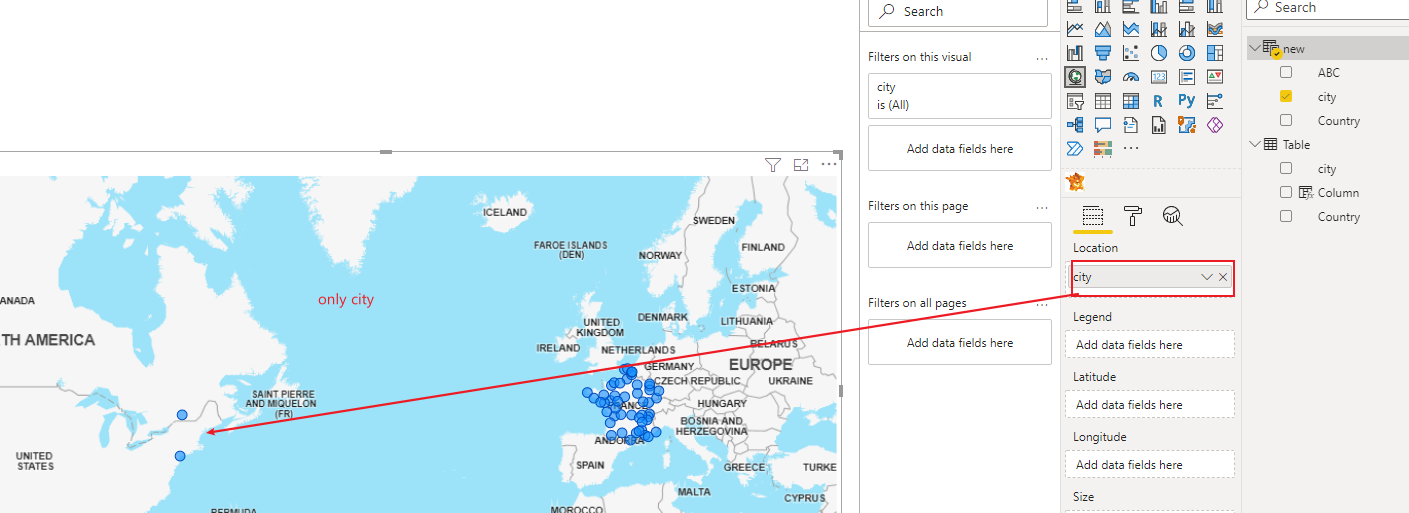Image resolution: width=1409 pixels, height=513 pixels.
Task: Select the Table visualization
Action: click(1103, 101)
